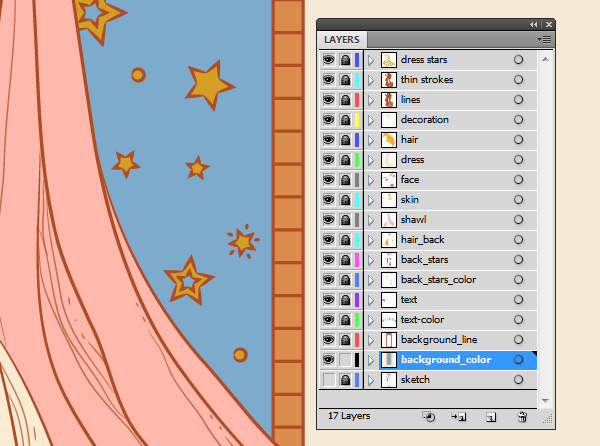Click the skin layer color swatch

[357, 200]
